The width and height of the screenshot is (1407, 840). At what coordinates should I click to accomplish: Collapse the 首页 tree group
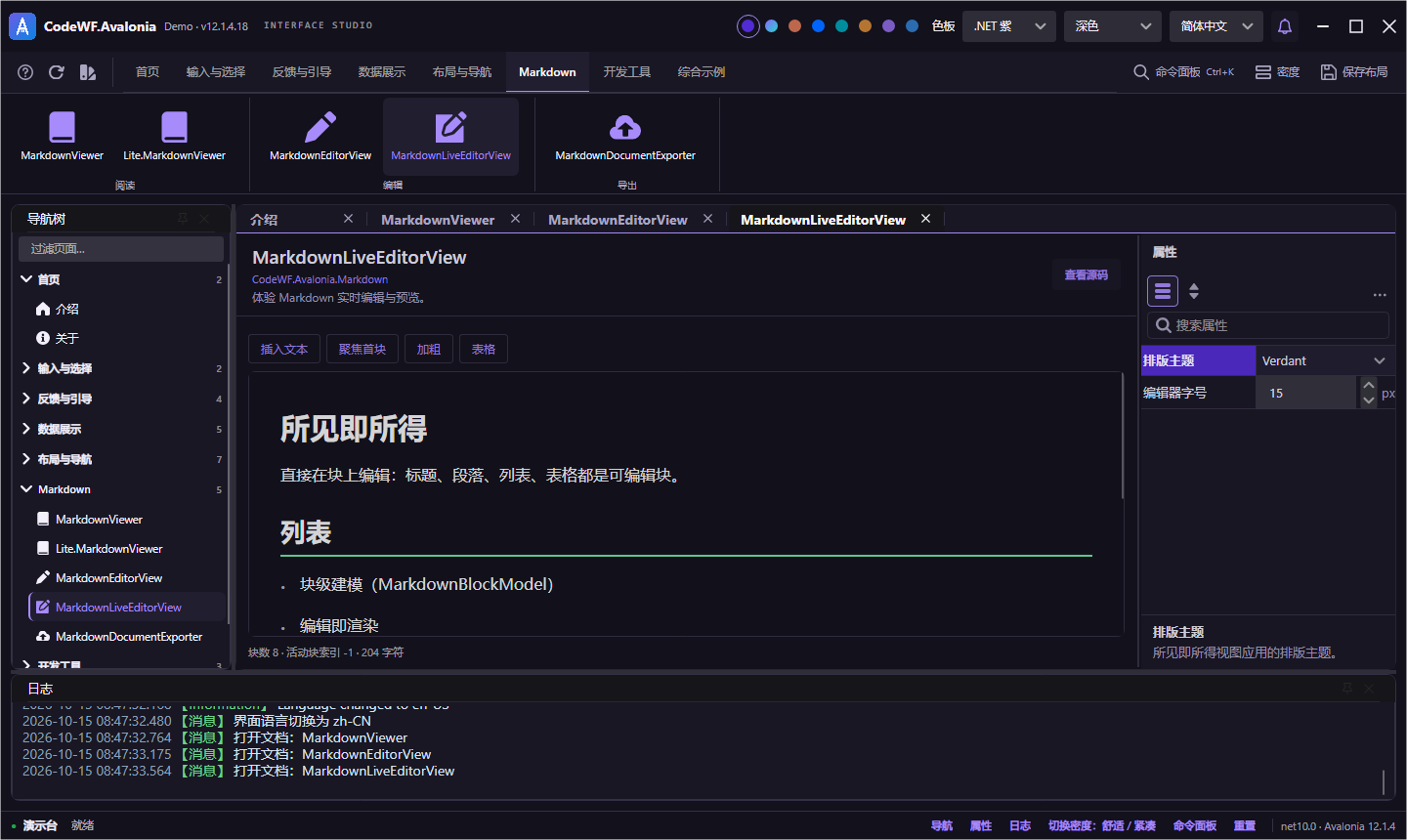tap(26, 279)
